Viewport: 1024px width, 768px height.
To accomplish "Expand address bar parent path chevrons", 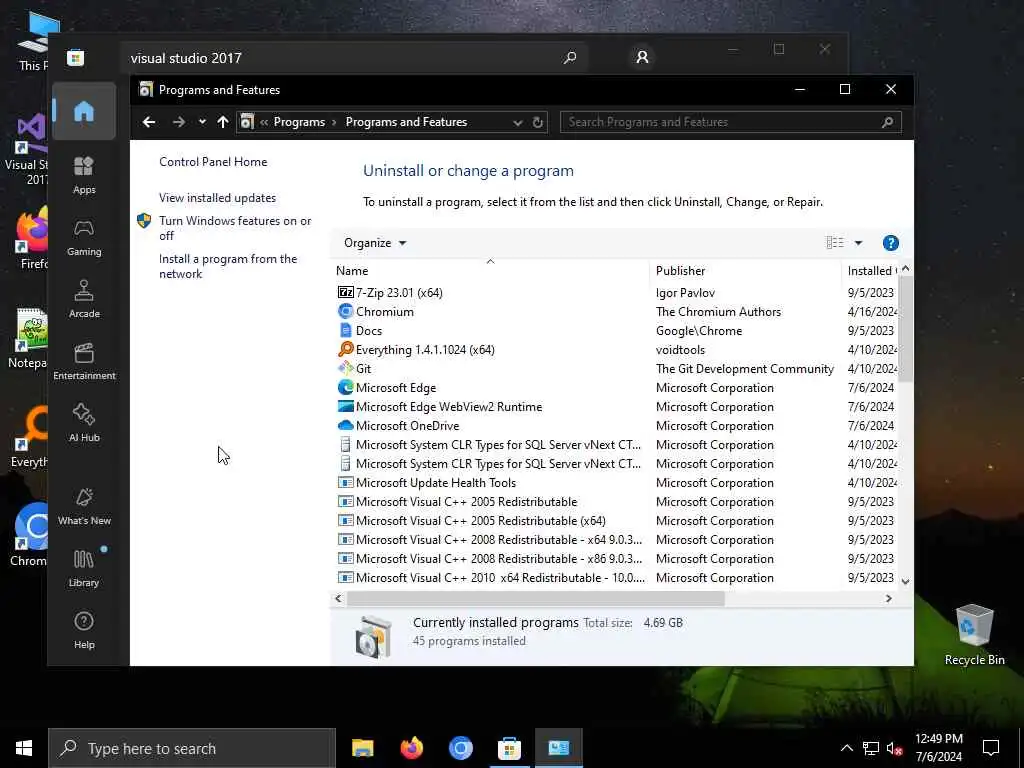I will (x=264, y=122).
